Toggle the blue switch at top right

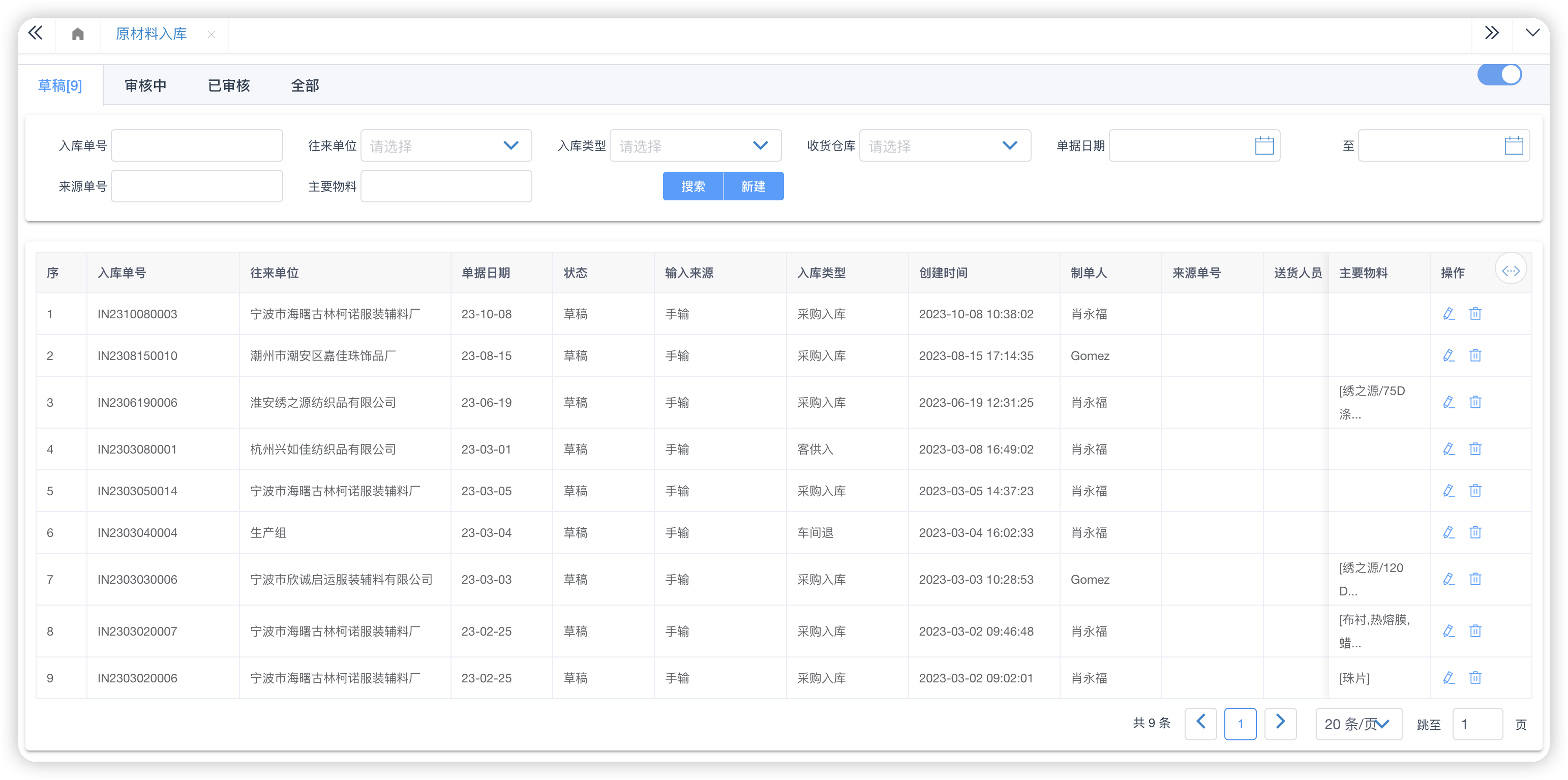(x=1499, y=75)
